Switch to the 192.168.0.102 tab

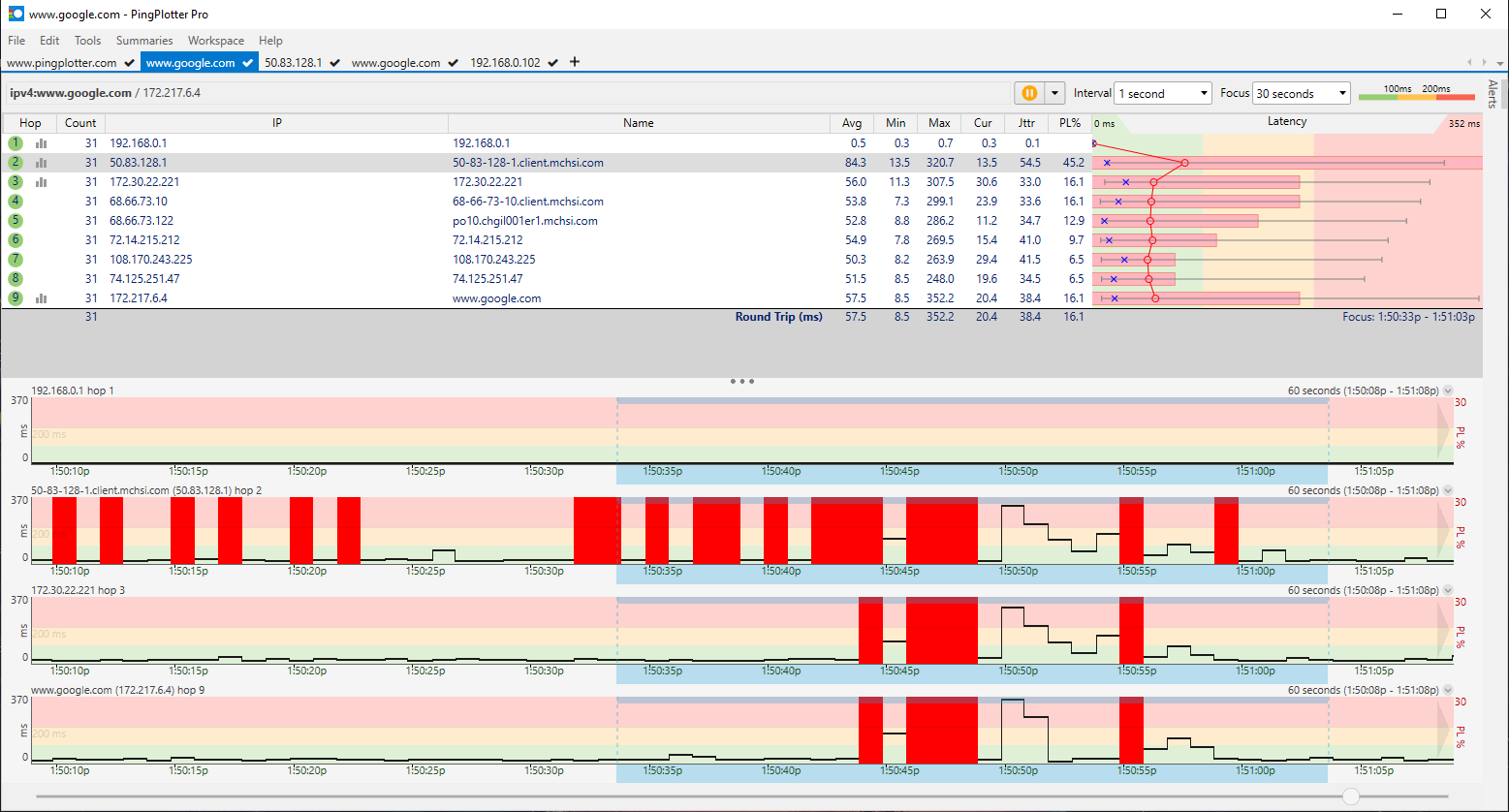[505, 62]
